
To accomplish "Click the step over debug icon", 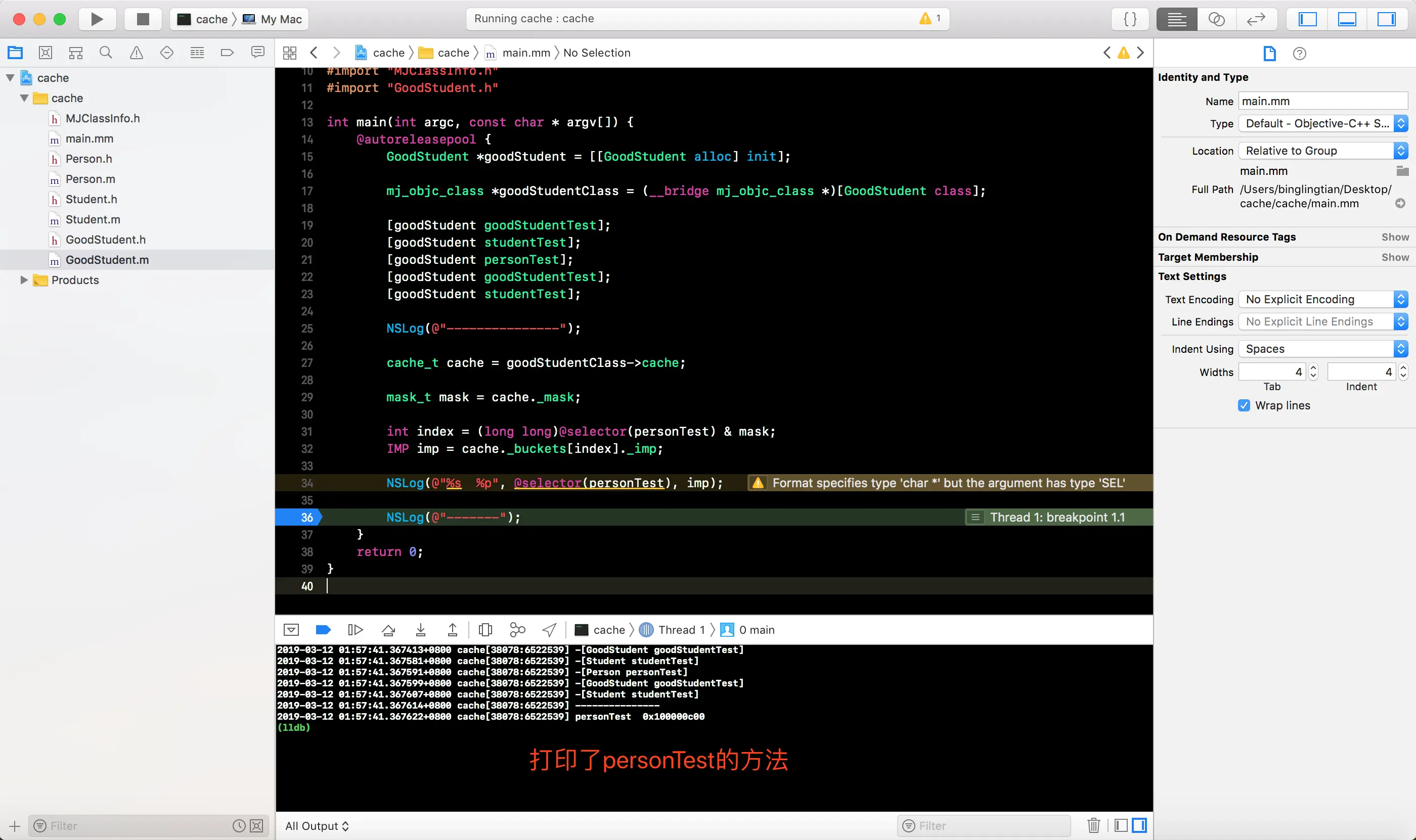I will [388, 629].
